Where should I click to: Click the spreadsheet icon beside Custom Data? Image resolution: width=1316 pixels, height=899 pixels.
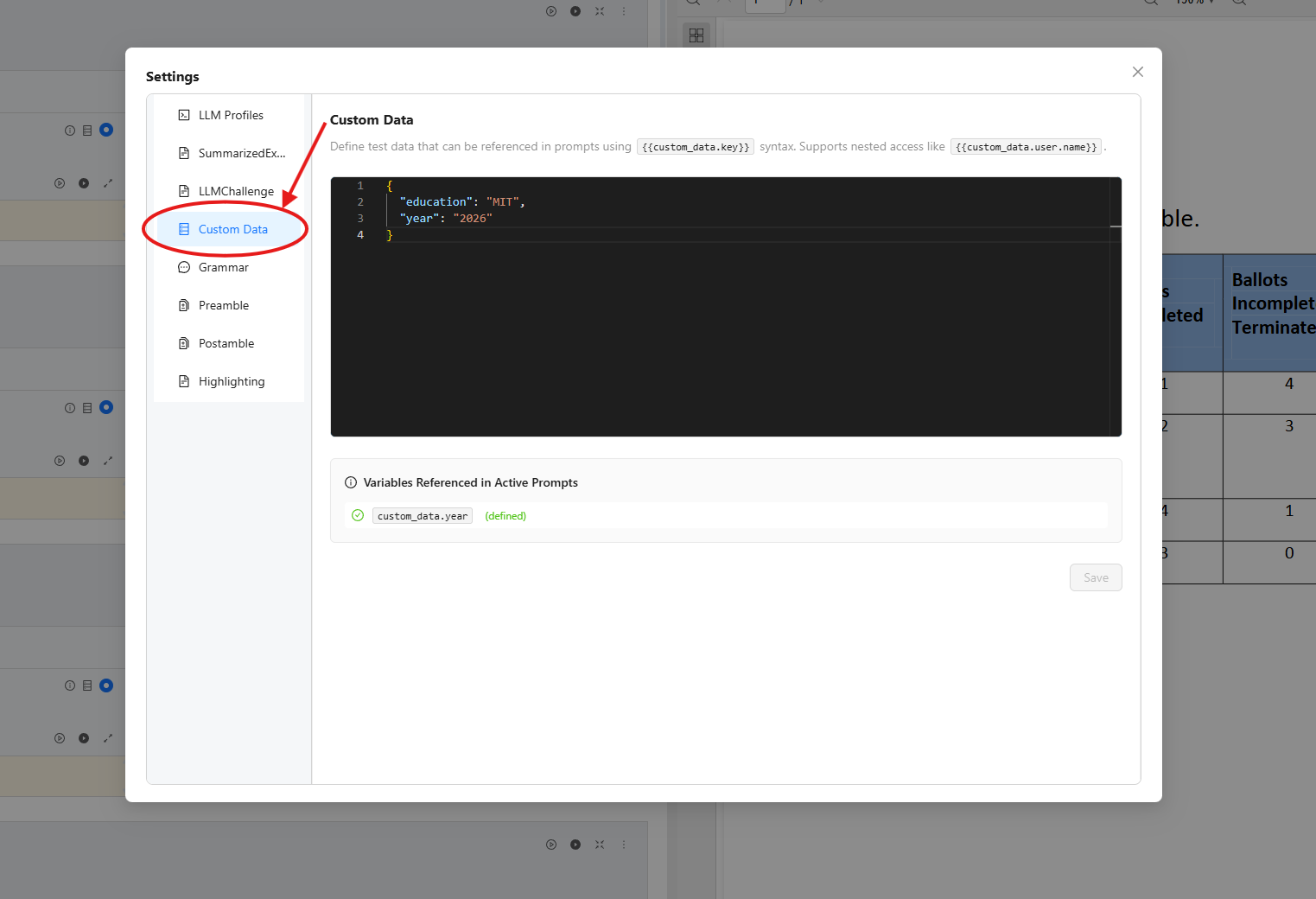point(184,228)
